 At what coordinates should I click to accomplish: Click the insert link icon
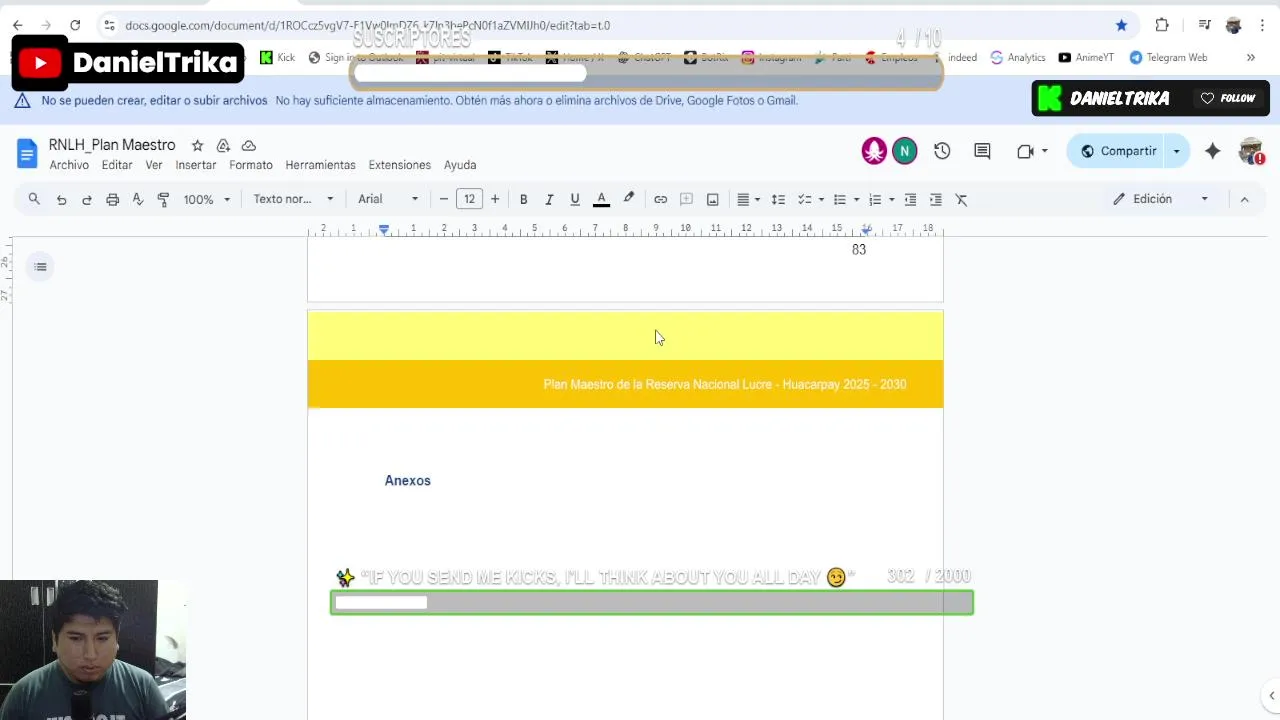coord(660,199)
